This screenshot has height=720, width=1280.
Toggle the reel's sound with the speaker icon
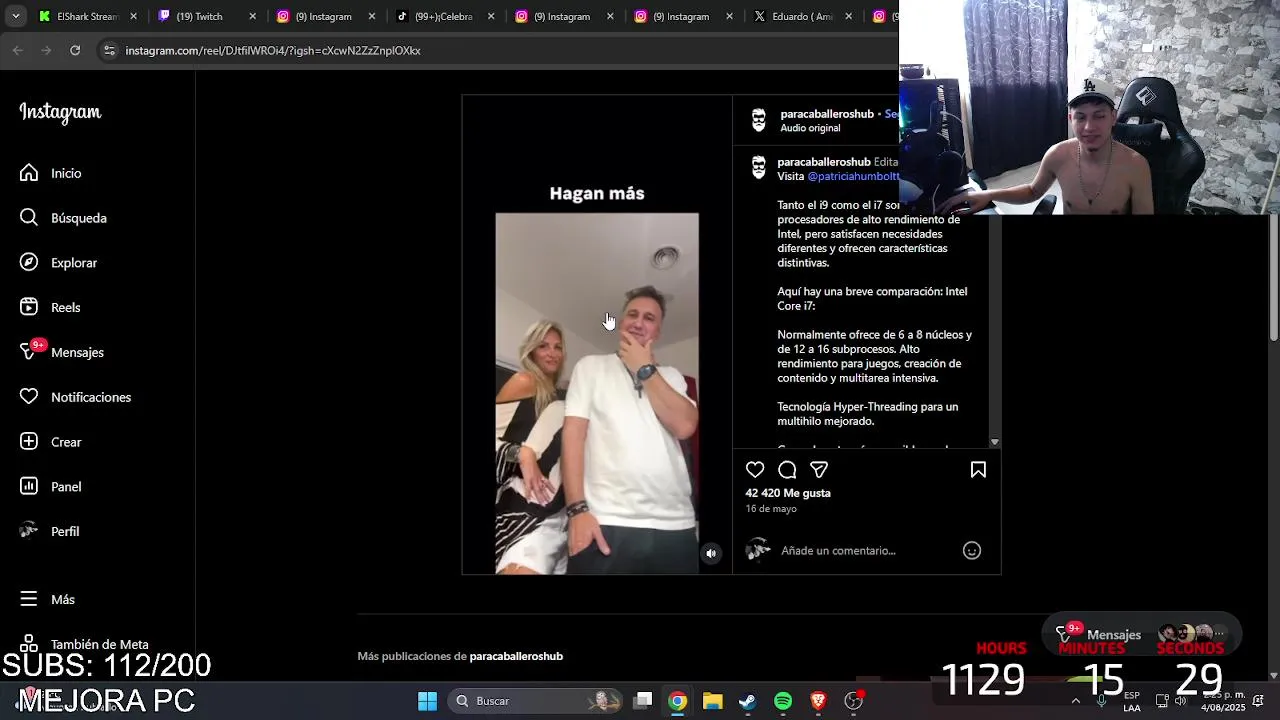(711, 553)
